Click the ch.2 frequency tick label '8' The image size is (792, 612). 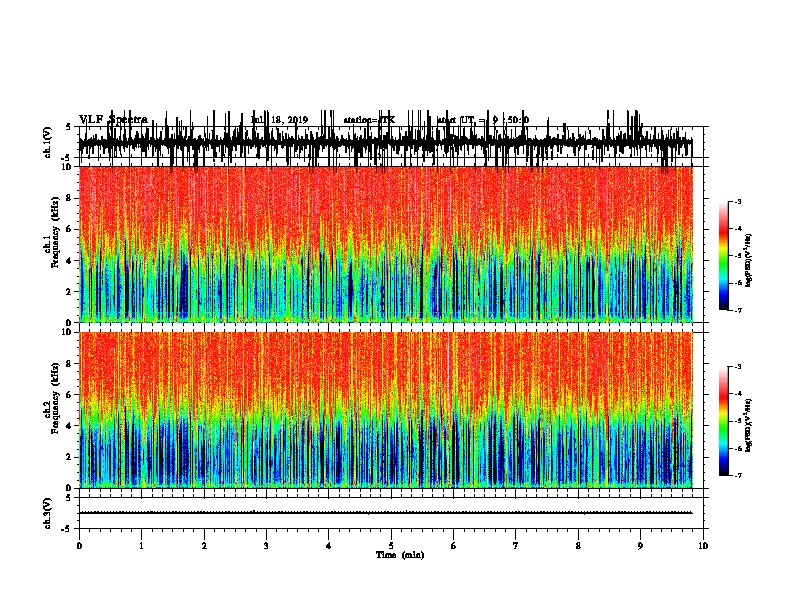pyautogui.click(x=70, y=364)
